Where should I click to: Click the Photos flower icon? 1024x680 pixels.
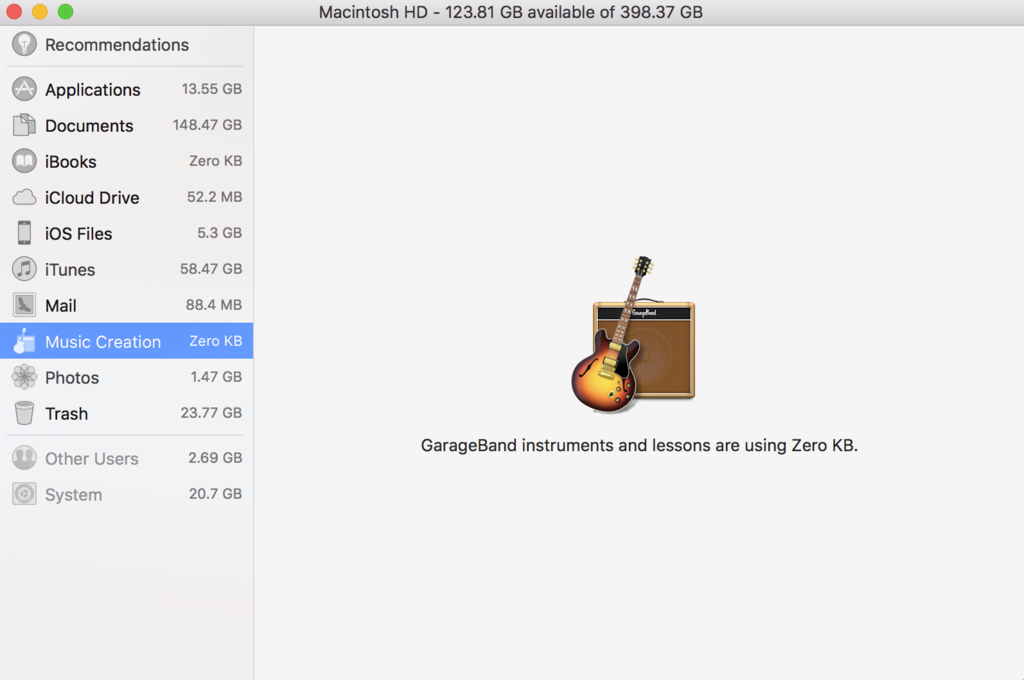pyautogui.click(x=24, y=377)
